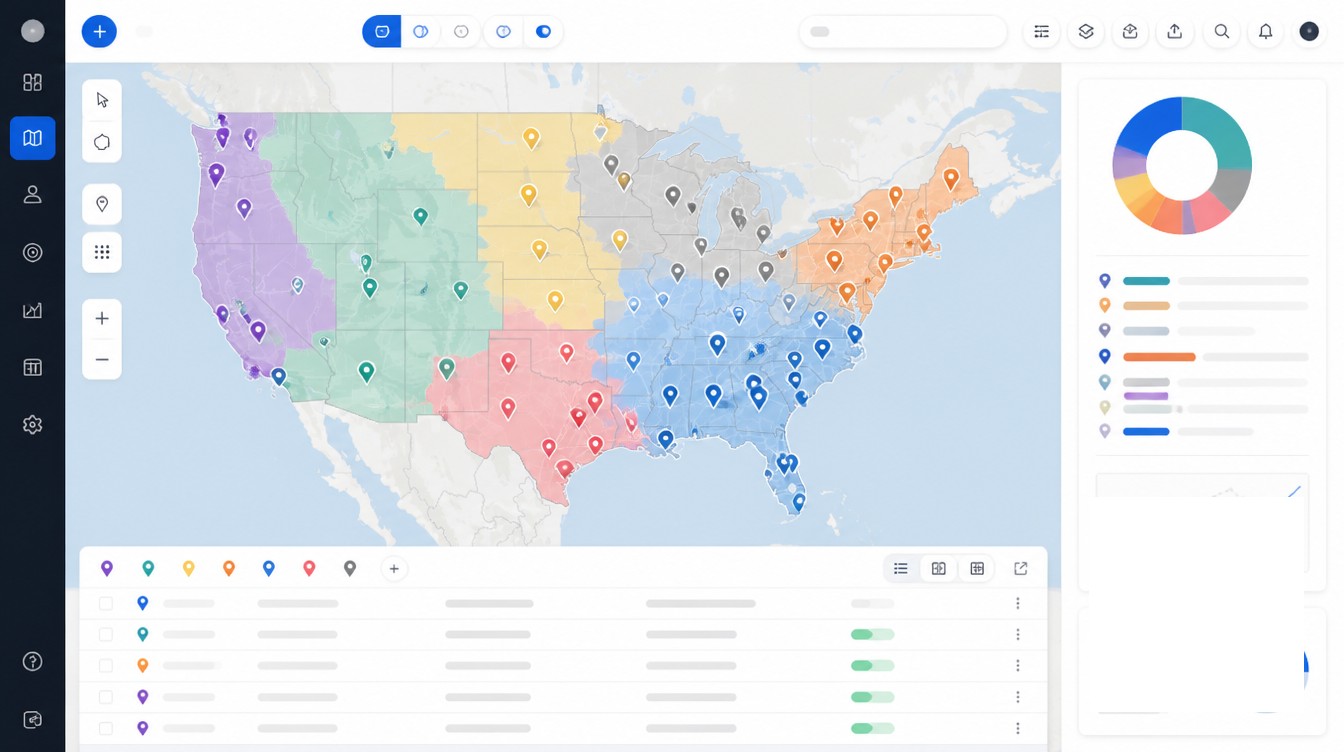Open kebab menu on orange pin row
1344x752 pixels.
pyautogui.click(x=1018, y=665)
